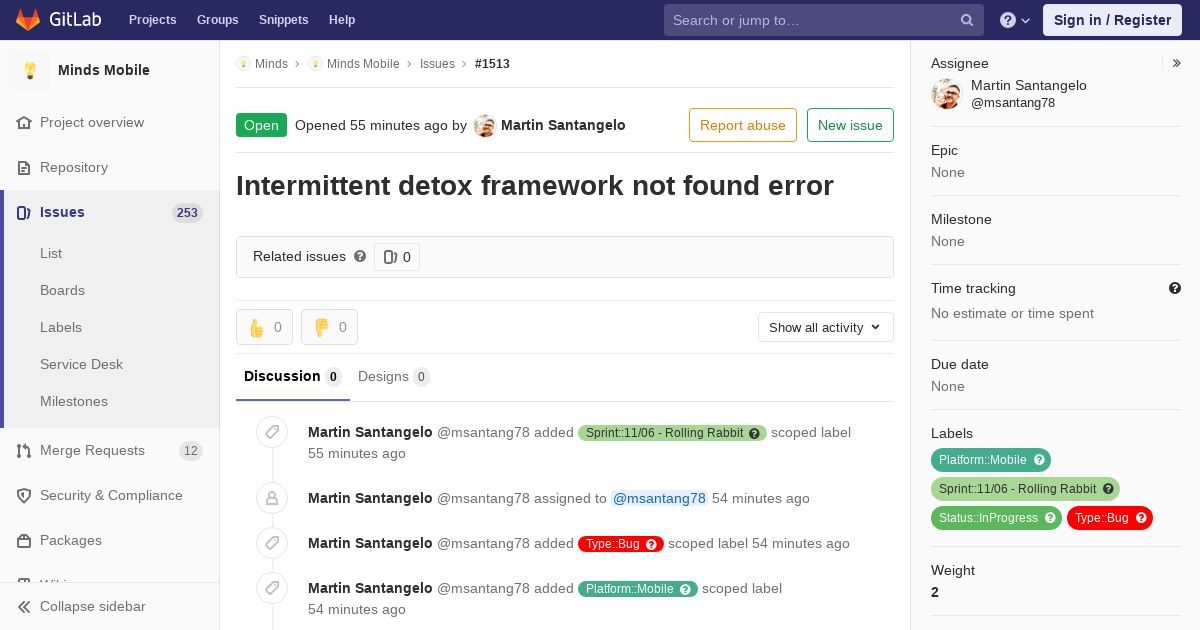Click the search magnifier icon
Viewport: 1200px width, 630px height.
click(x=967, y=20)
